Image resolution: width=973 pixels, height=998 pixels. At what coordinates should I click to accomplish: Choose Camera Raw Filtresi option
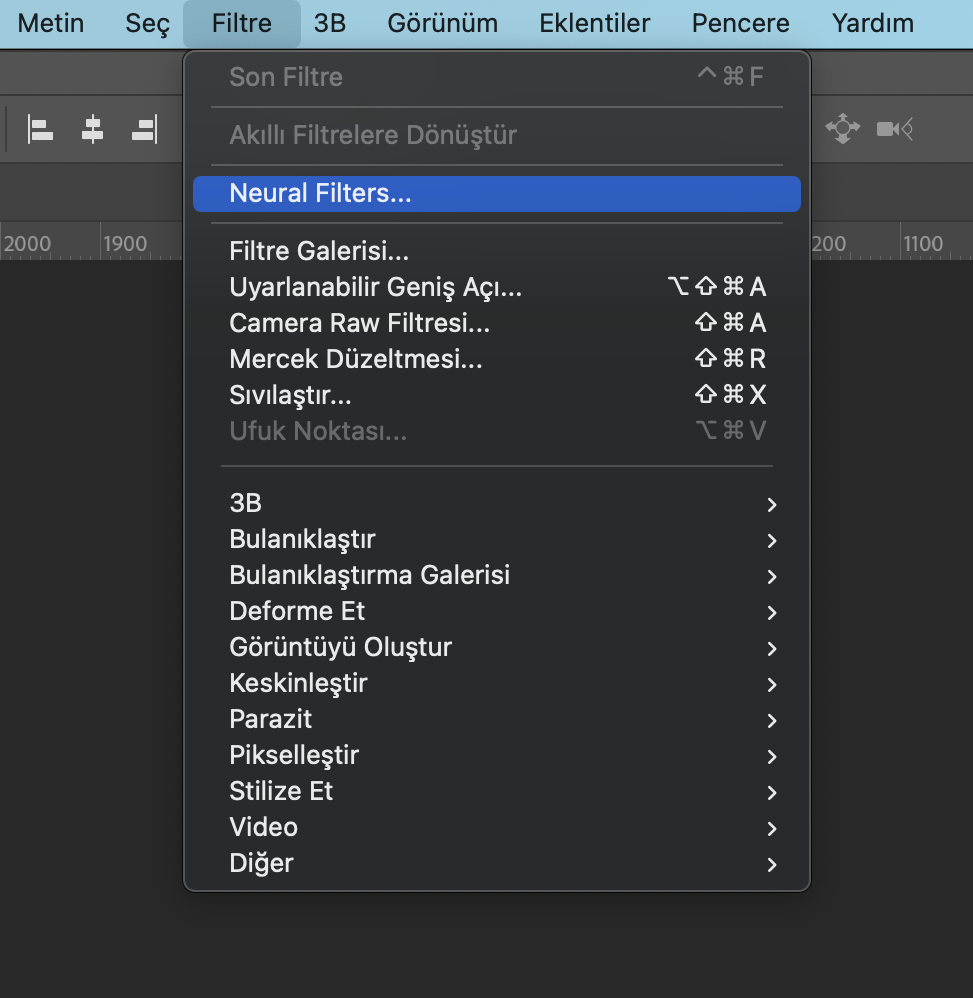(x=359, y=323)
